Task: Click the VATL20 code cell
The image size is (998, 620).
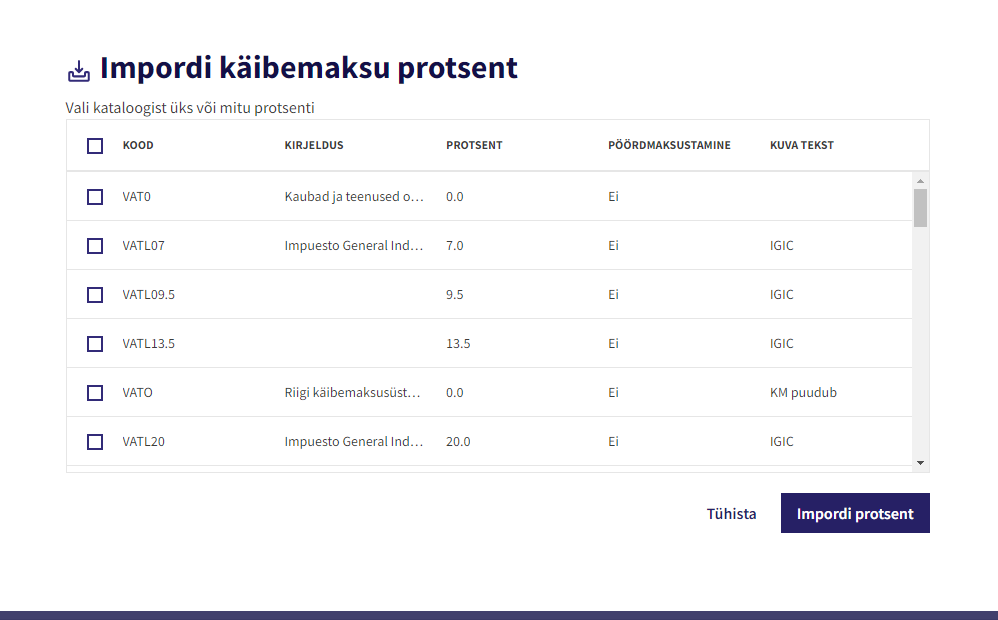Action: 144,442
